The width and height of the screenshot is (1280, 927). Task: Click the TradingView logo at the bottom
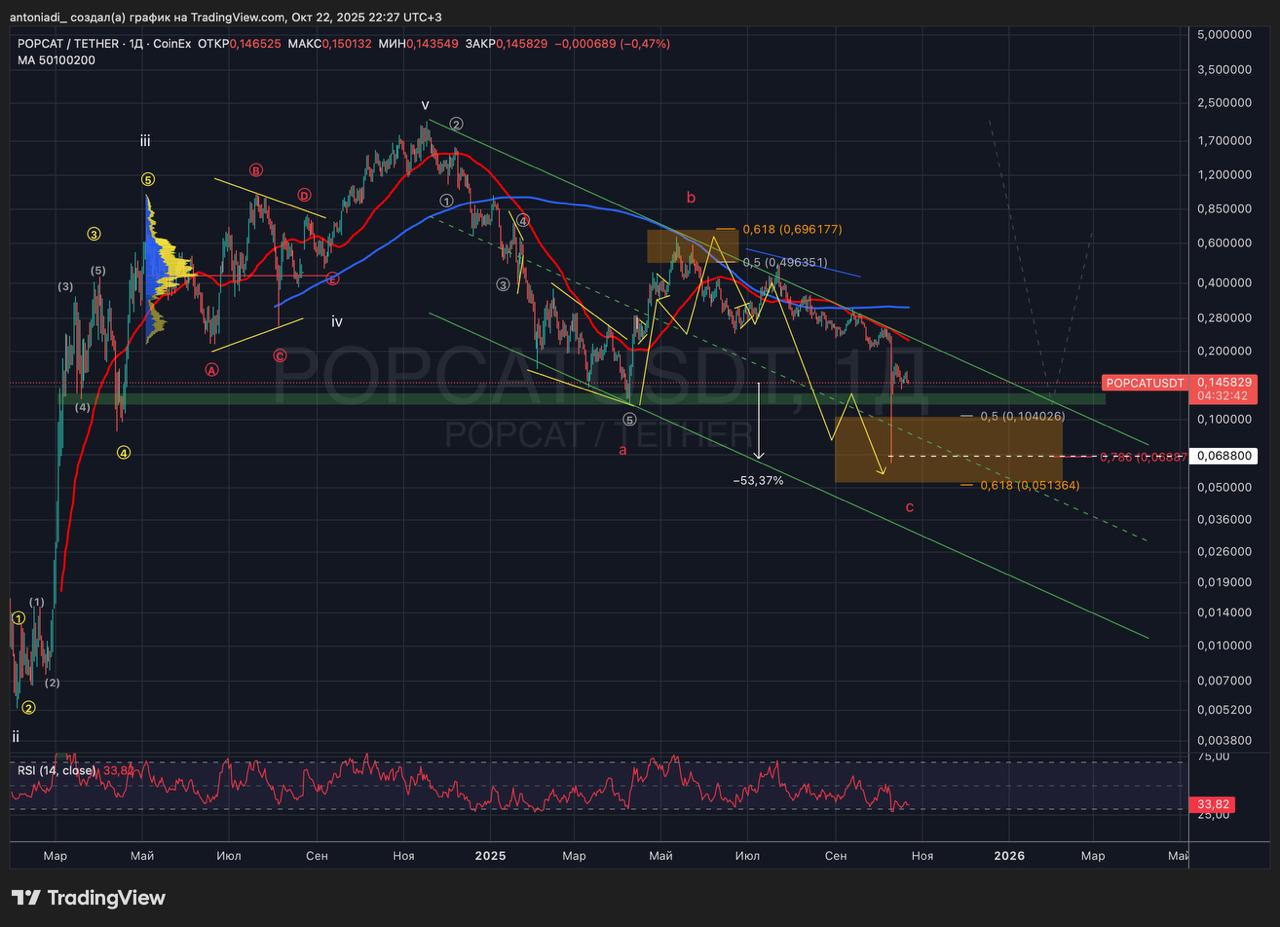88,898
